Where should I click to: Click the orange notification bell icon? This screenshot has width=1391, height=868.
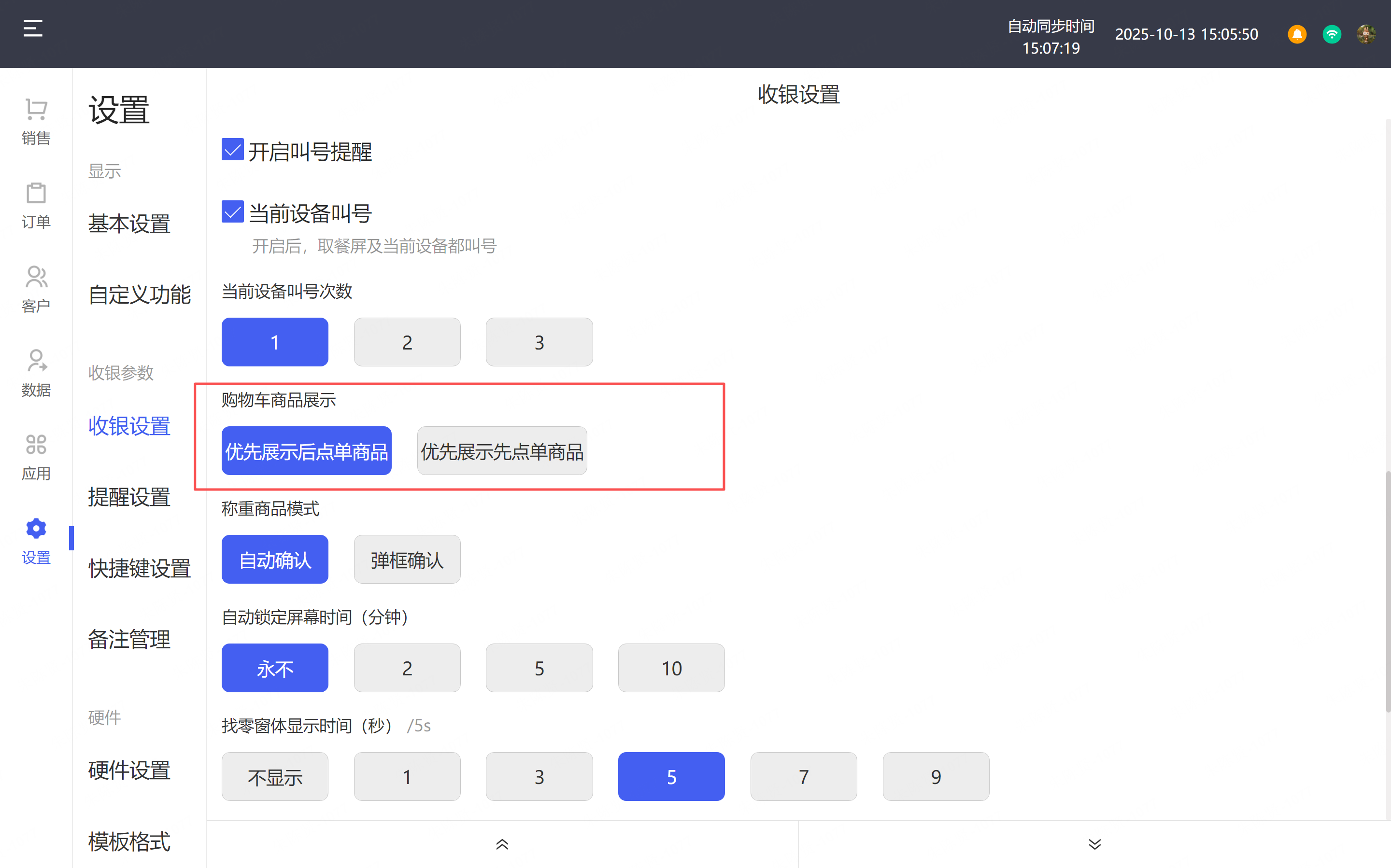(1297, 34)
